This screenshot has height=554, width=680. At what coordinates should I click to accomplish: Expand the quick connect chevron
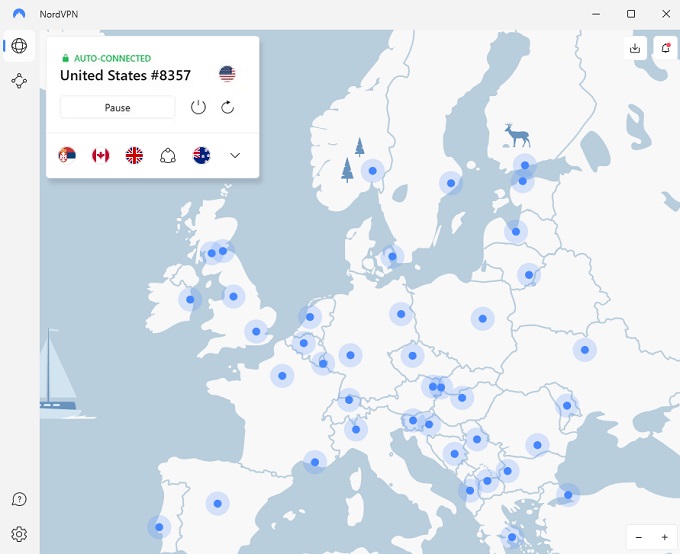tap(235, 155)
